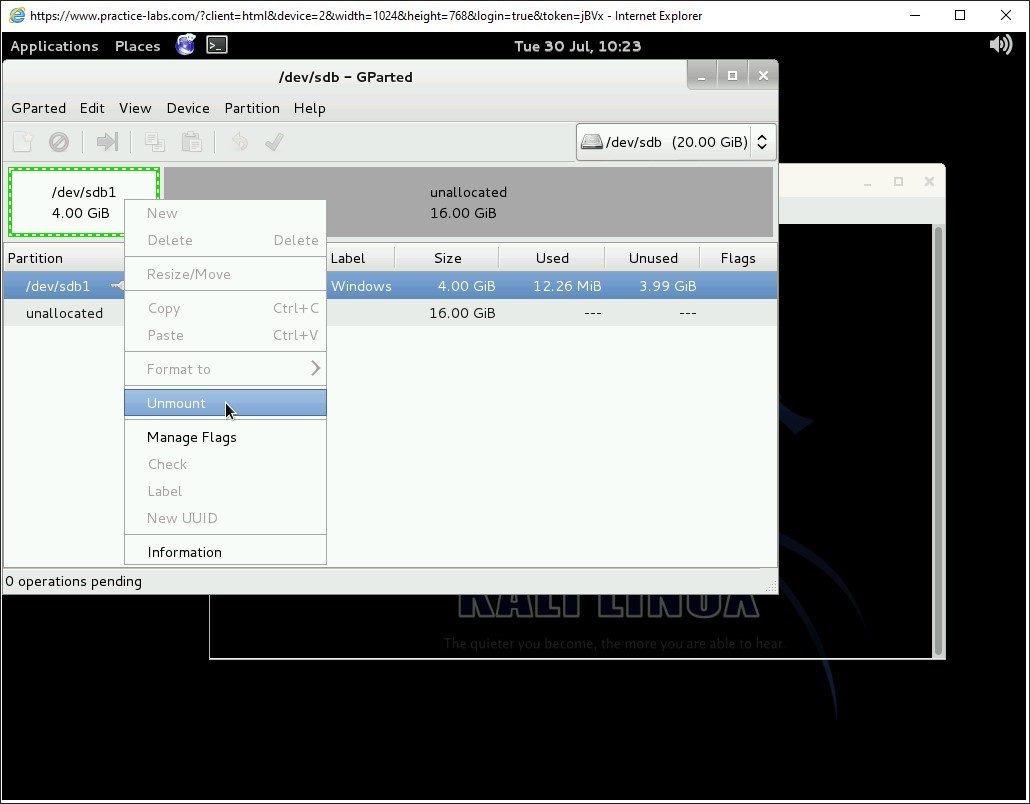Click the New partition toolbar icon

coord(23,142)
